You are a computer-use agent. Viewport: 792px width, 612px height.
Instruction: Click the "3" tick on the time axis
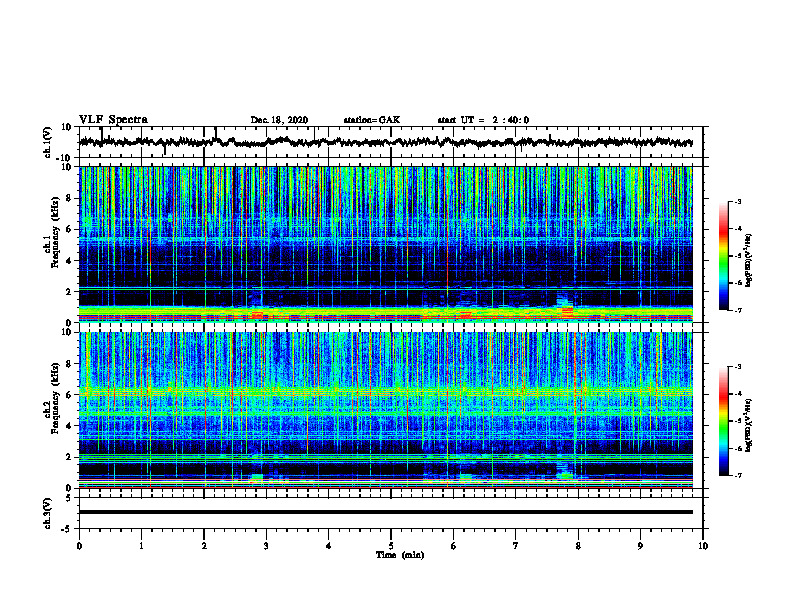click(x=266, y=546)
